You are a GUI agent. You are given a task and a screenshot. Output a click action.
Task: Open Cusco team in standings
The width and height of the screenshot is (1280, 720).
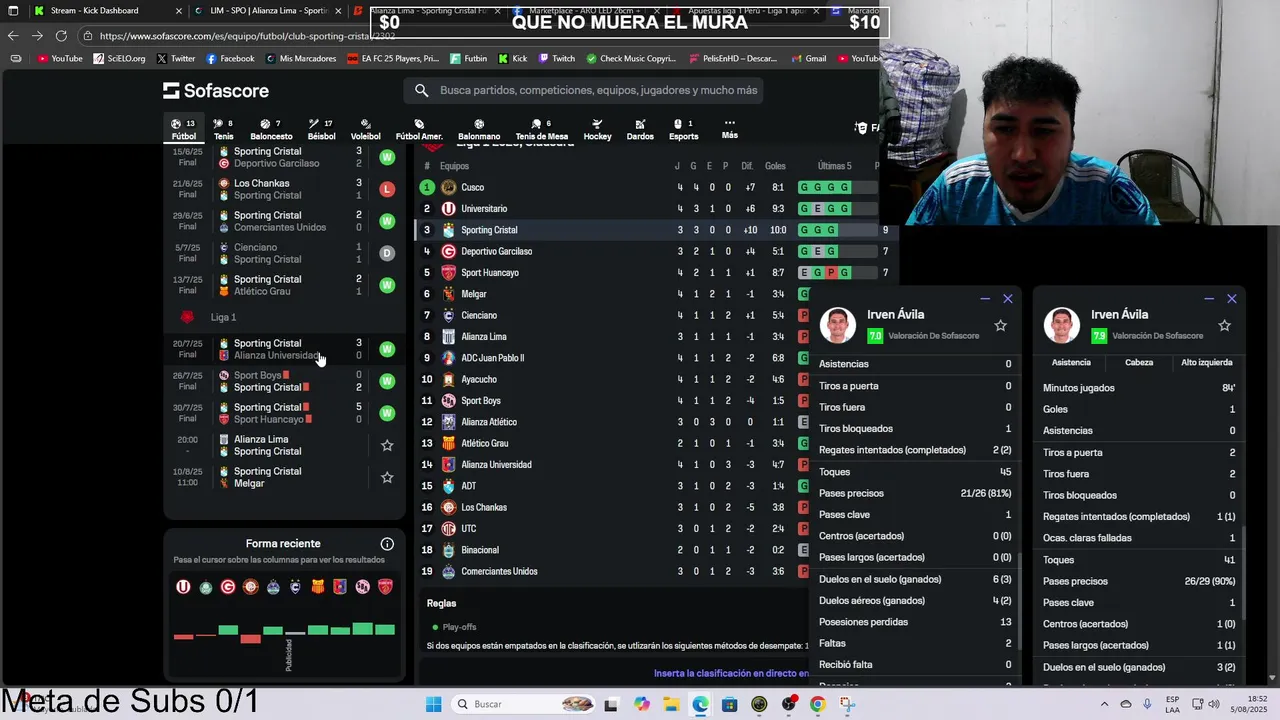point(472,187)
